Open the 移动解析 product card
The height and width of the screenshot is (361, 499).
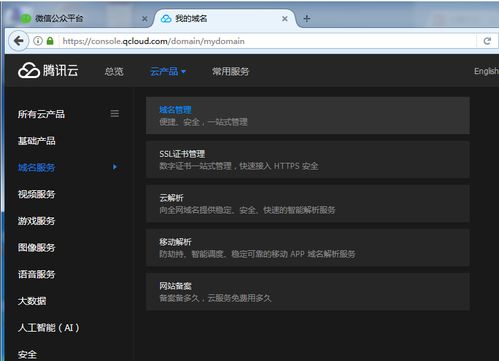coord(308,248)
